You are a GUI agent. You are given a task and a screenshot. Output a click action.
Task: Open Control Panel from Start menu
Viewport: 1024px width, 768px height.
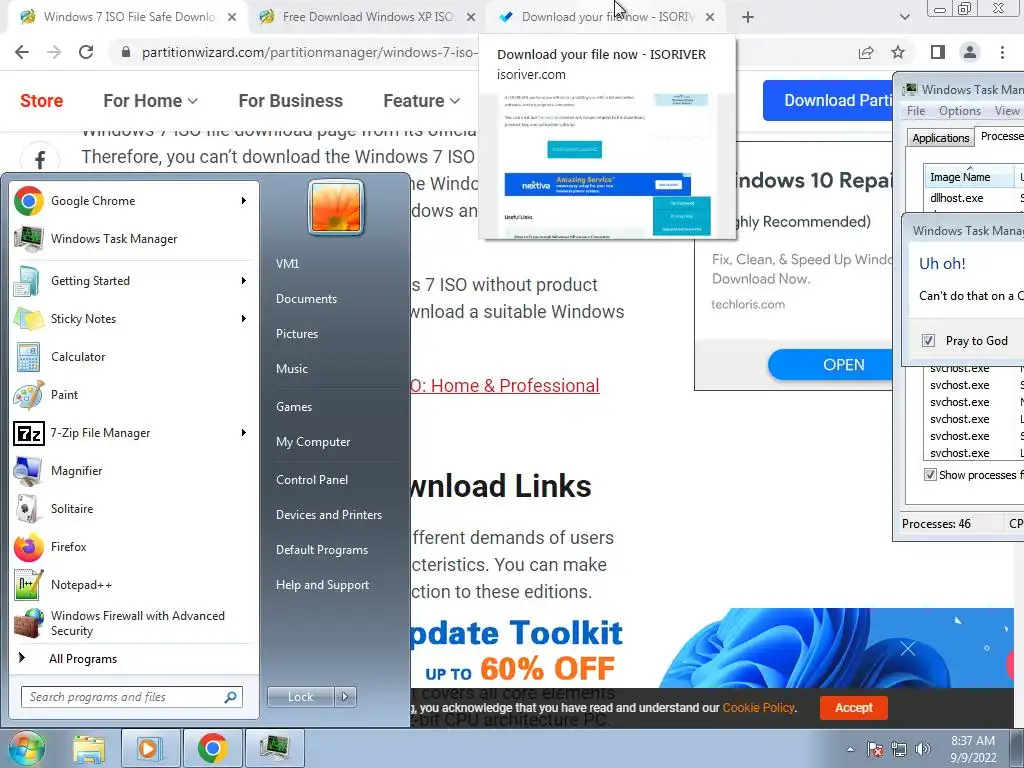tap(312, 479)
